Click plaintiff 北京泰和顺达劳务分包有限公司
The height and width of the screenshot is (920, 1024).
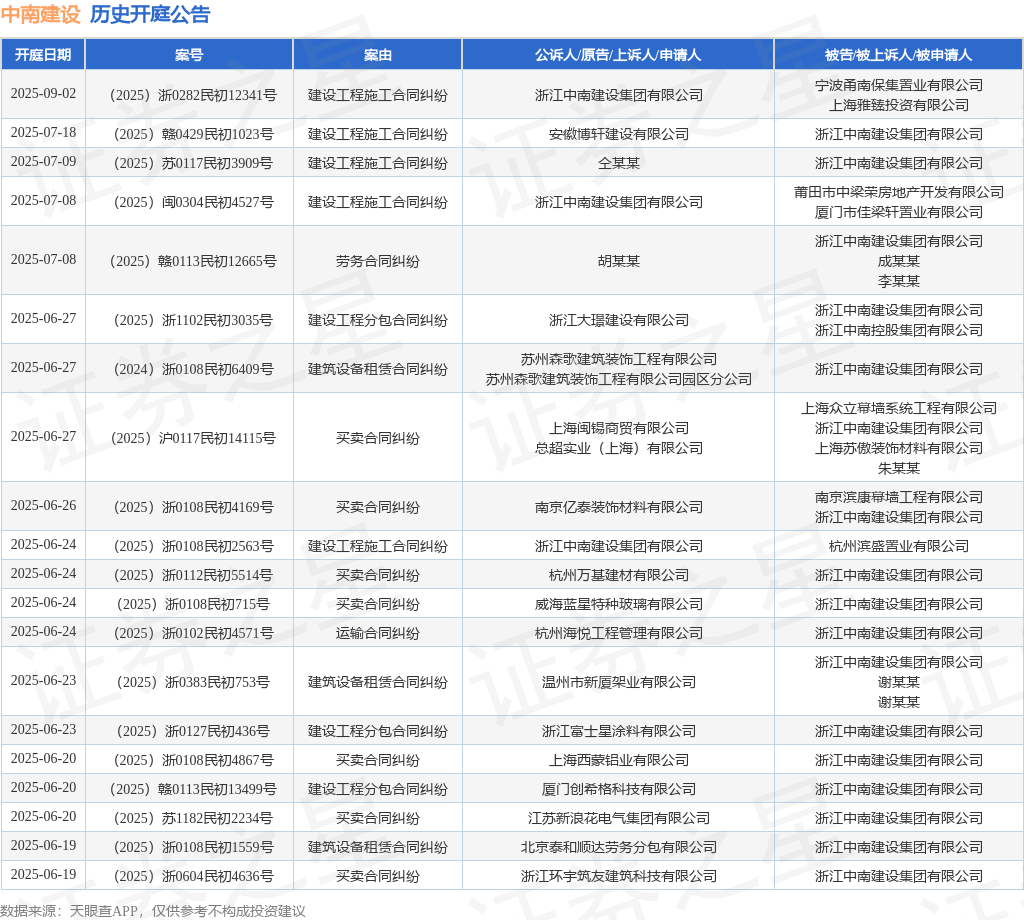[x=618, y=848]
